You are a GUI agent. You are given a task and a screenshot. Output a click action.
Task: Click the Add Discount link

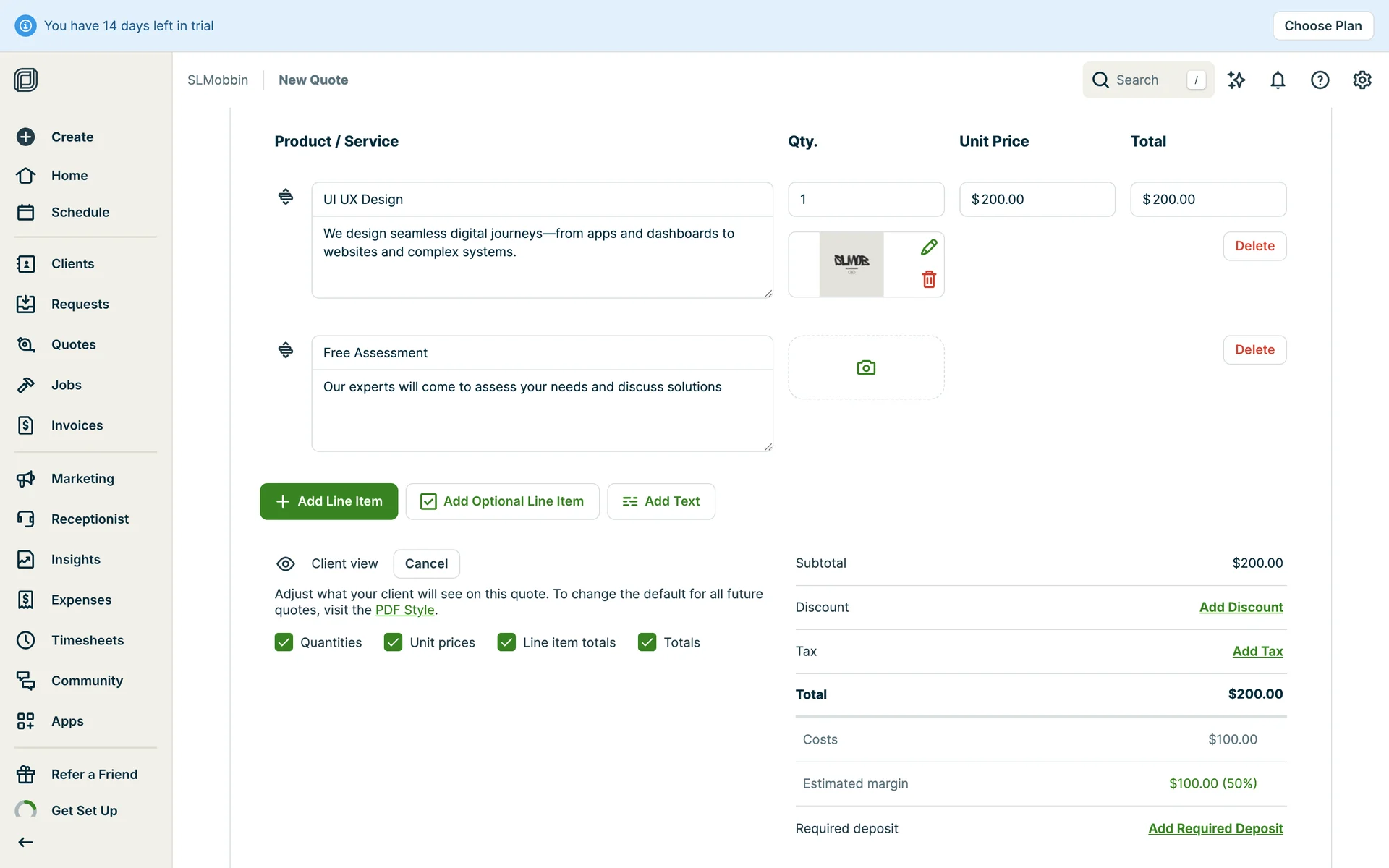(x=1241, y=607)
